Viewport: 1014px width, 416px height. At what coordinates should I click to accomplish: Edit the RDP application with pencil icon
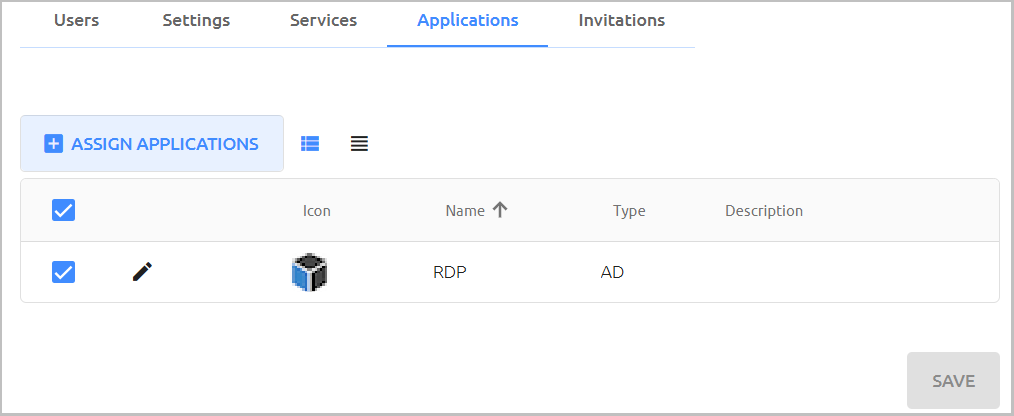[x=142, y=272]
